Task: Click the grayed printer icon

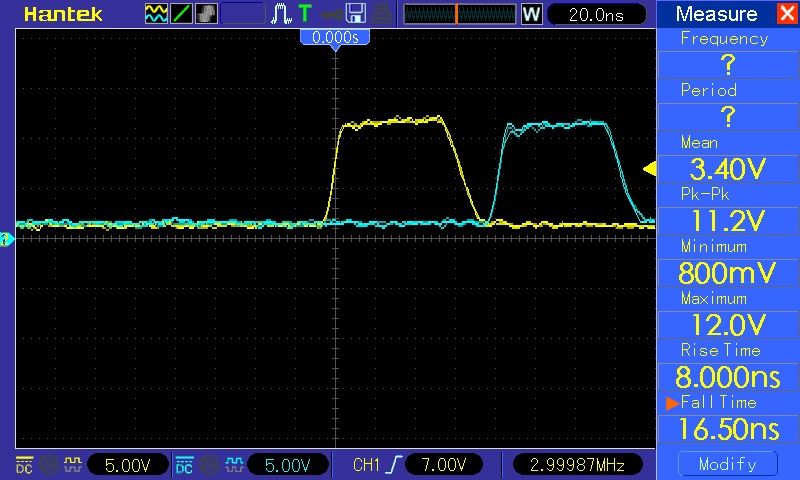Action: [381, 14]
